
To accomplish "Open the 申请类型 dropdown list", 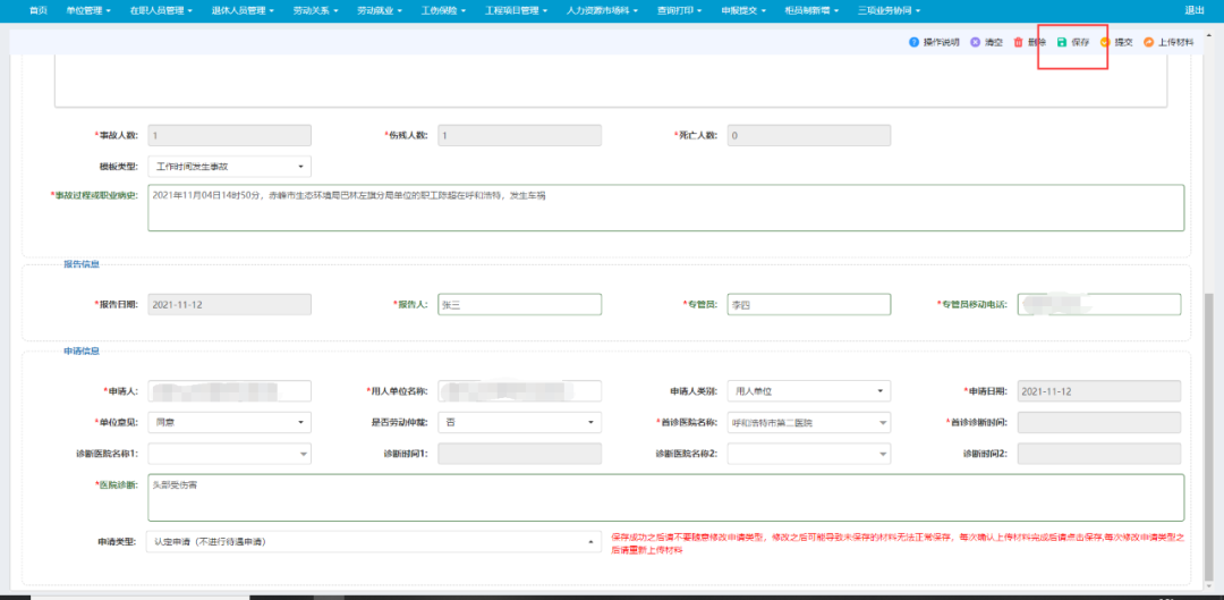I will pyautogui.click(x=591, y=542).
